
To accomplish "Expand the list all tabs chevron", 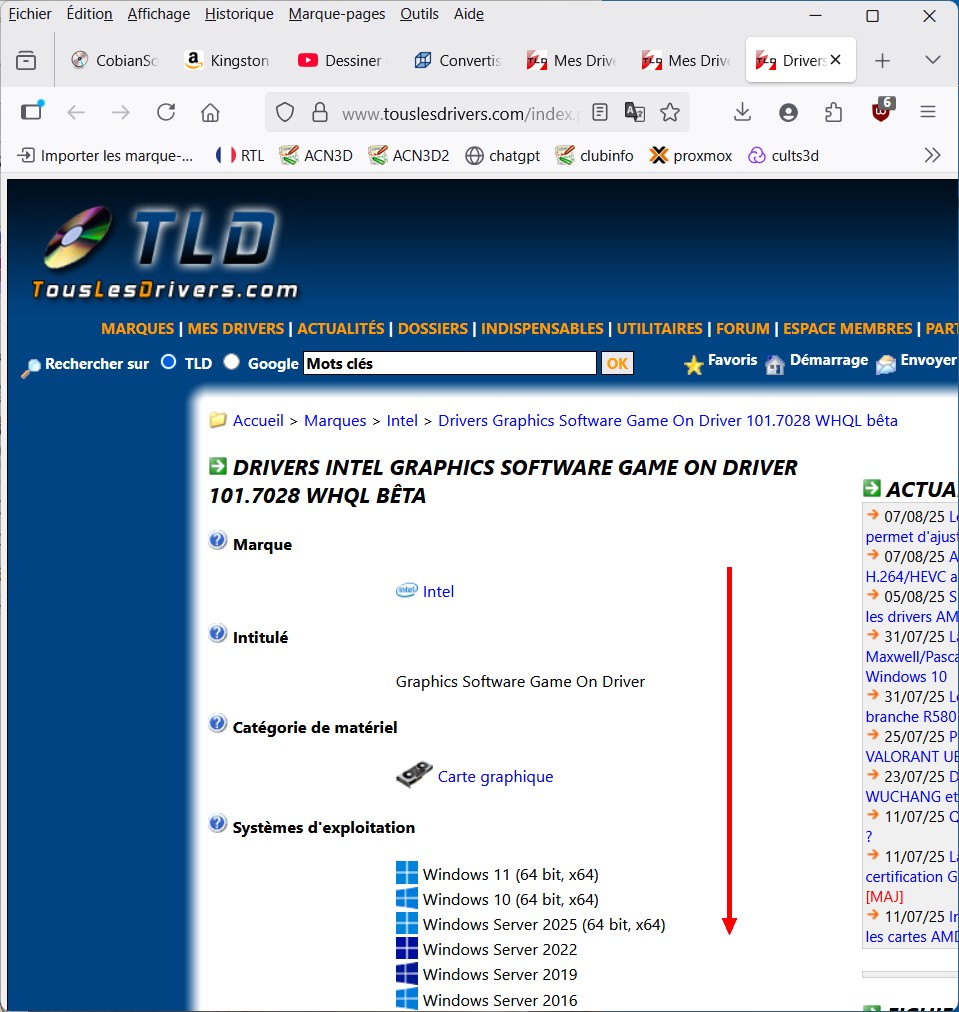I will pyautogui.click(x=932, y=60).
